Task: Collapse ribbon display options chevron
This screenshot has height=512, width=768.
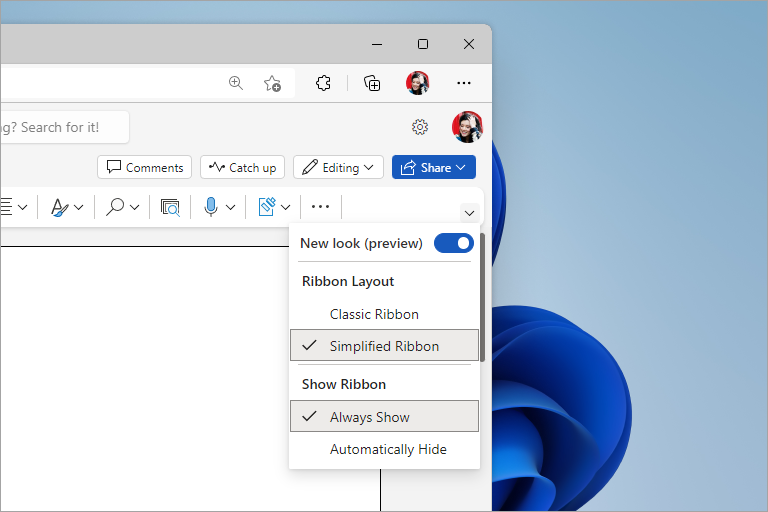Action: click(x=469, y=213)
